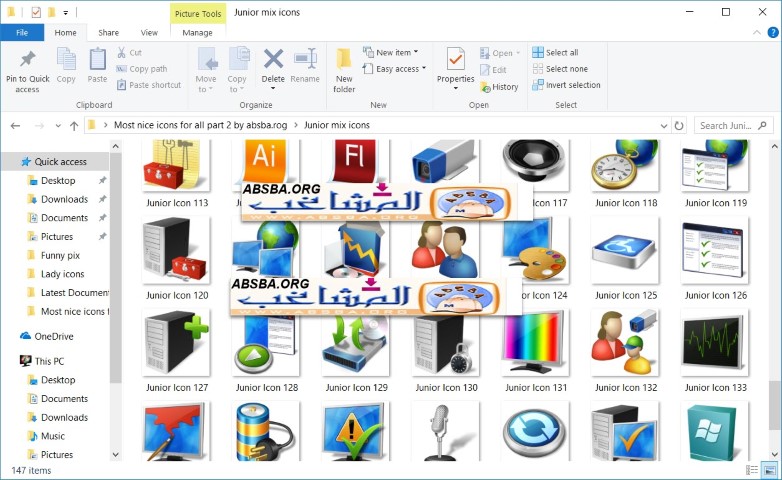
Task: Open OneDrive in navigation pane
Action: tap(47, 336)
